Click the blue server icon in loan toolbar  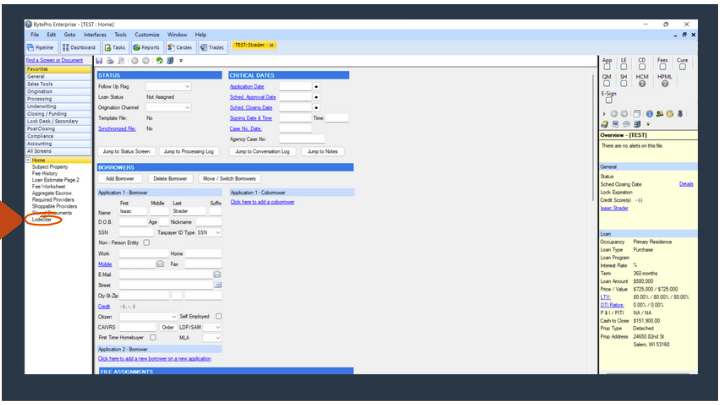(x=170, y=61)
